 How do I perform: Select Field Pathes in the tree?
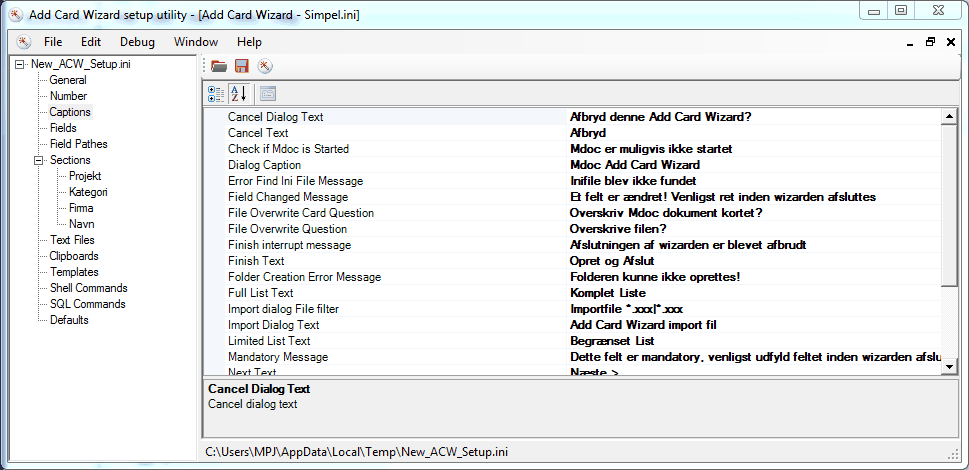point(78,144)
